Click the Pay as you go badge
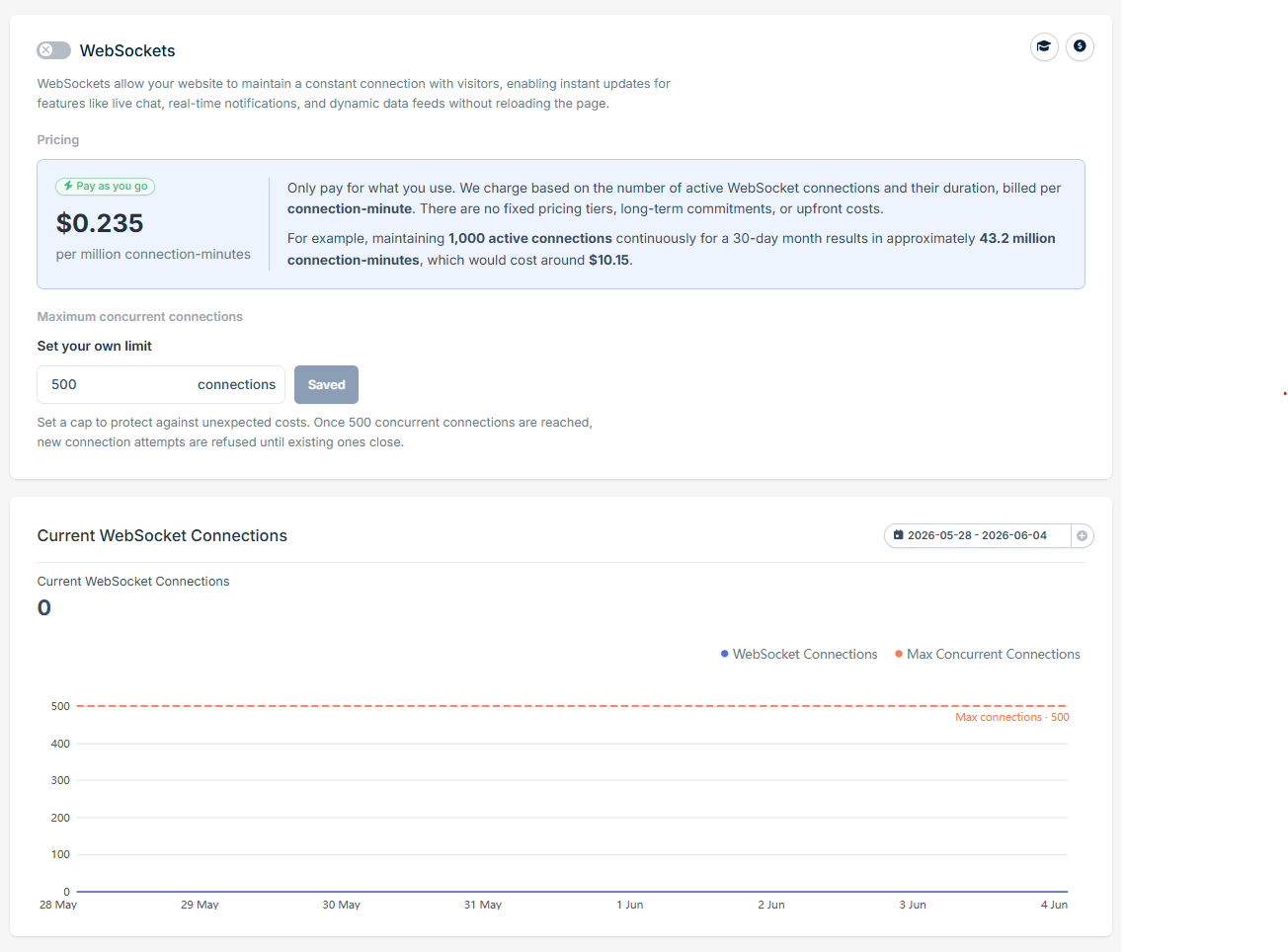The width and height of the screenshot is (1288, 952). [106, 186]
